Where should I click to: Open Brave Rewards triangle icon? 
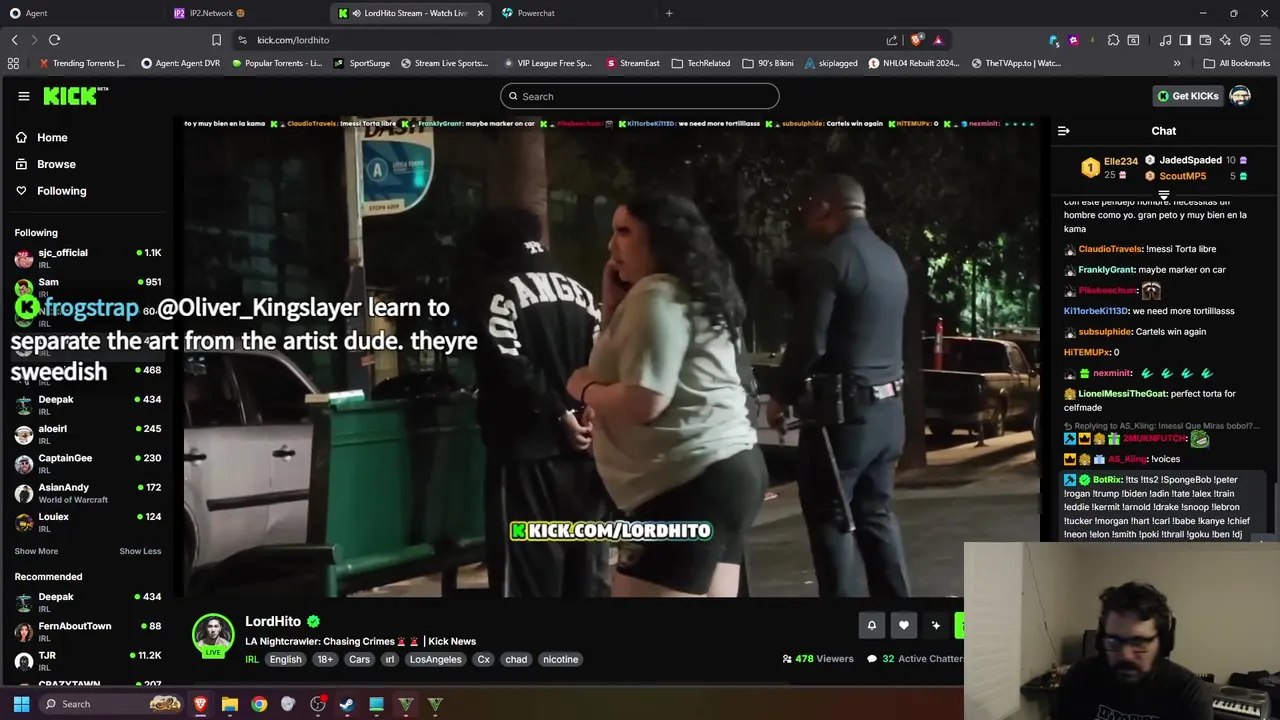[x=938, y=40]
